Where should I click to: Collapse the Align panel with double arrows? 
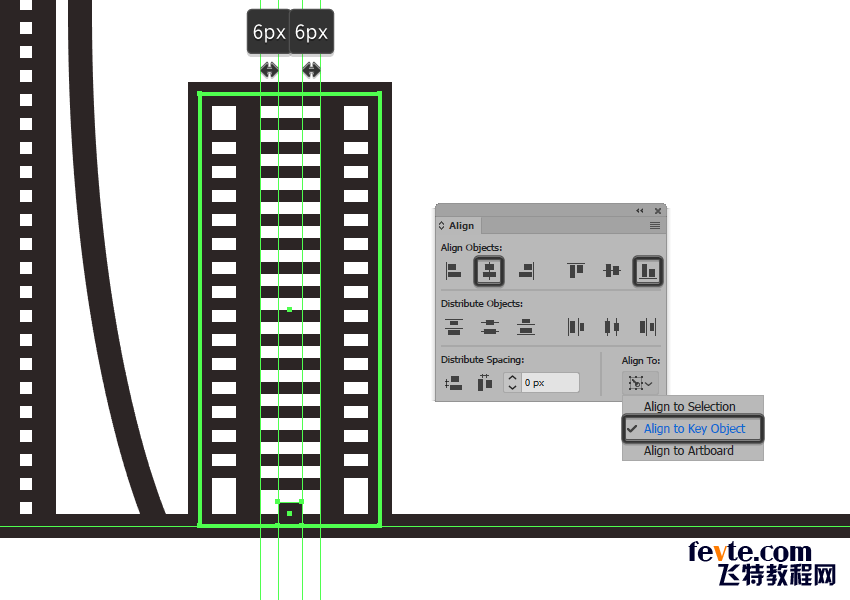point(640,211)
